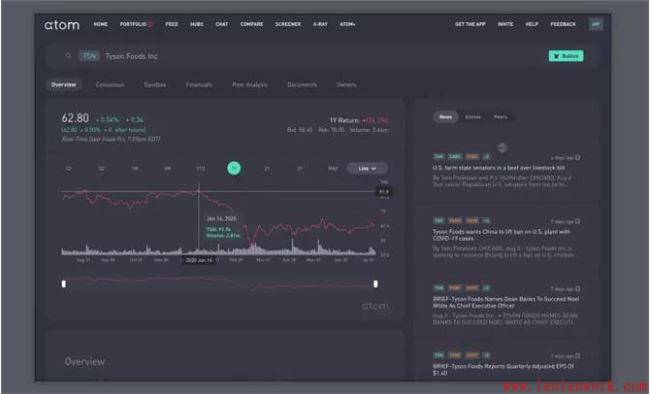Switch to the Peer Analysis tab

coord(250,85)
